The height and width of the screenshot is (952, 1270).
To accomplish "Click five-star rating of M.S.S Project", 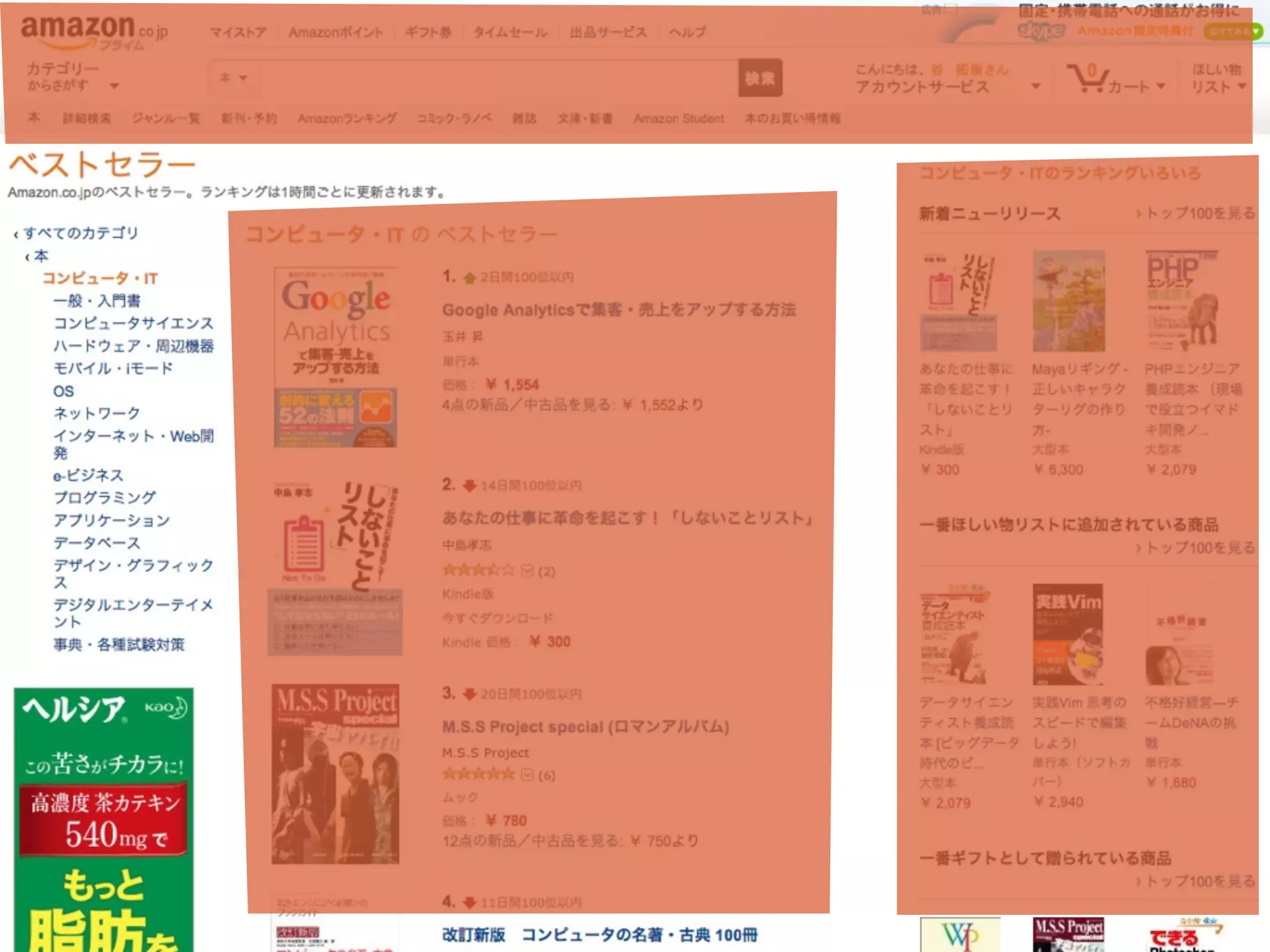I will 478,774.
